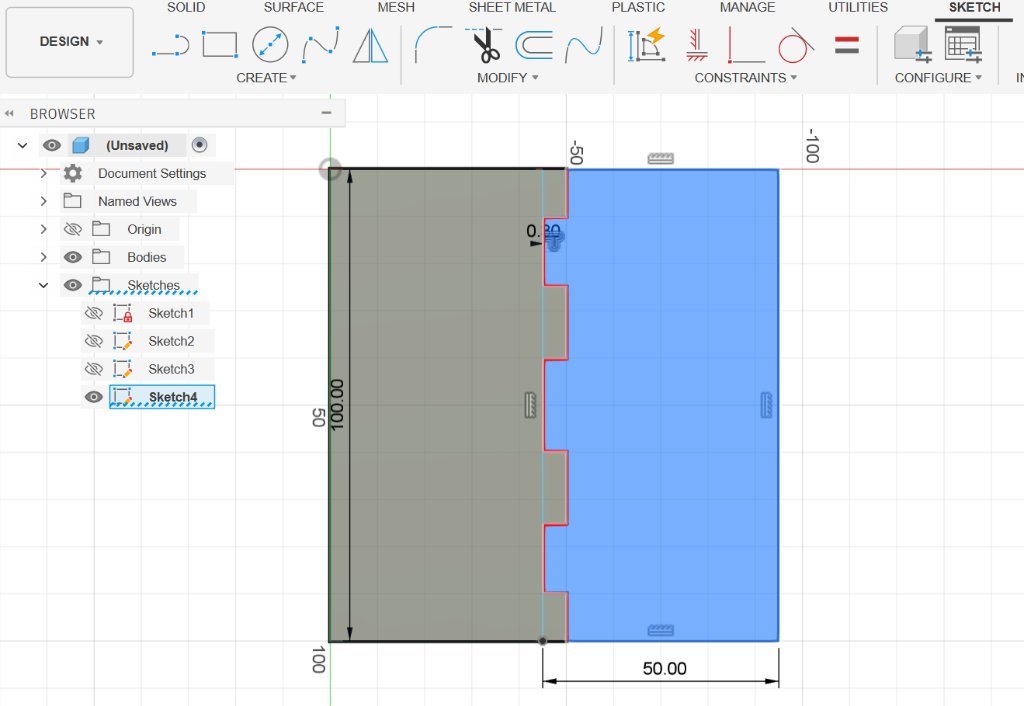Viewport: 1024px width, 706px height.
Task: Click the Named Views folder icon
Action: click(x=72, y=201)
